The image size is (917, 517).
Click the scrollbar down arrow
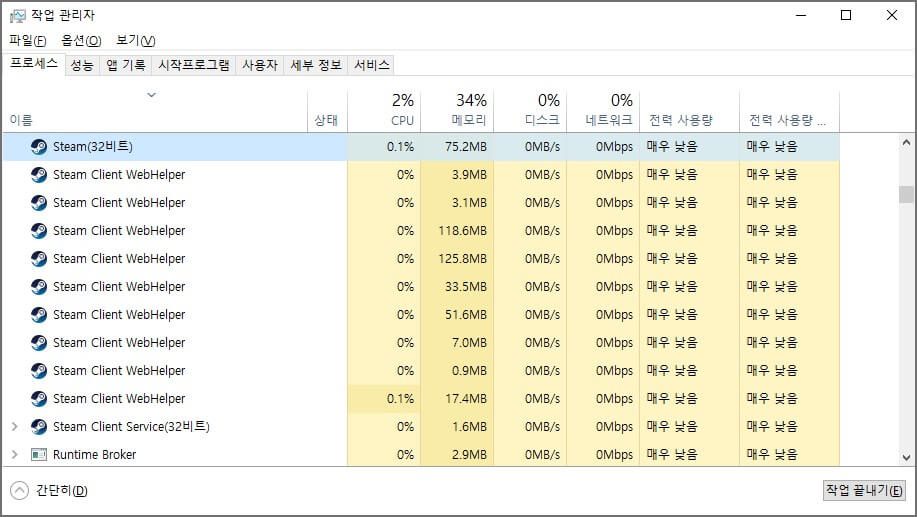click(x=906, y=458)
